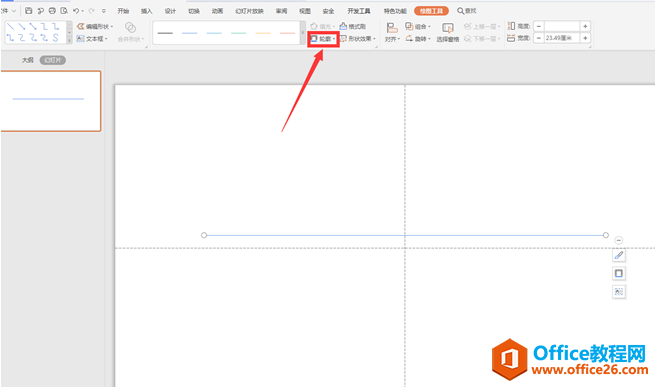Click the 填充 fill button
The height and width of the screenshot is (387, 655).
pyautogui.click(x=322, y=26)
